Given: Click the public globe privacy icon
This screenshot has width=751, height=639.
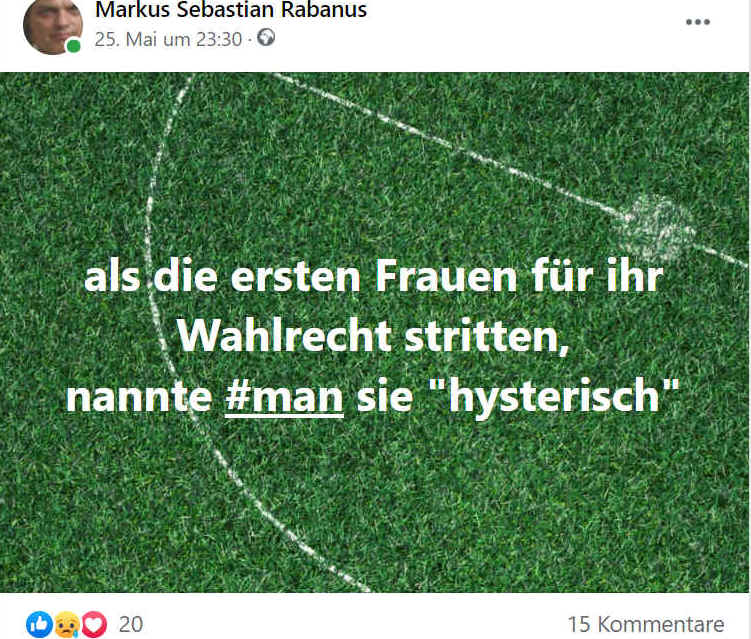Looking at the screenshot, I should 266,37.
